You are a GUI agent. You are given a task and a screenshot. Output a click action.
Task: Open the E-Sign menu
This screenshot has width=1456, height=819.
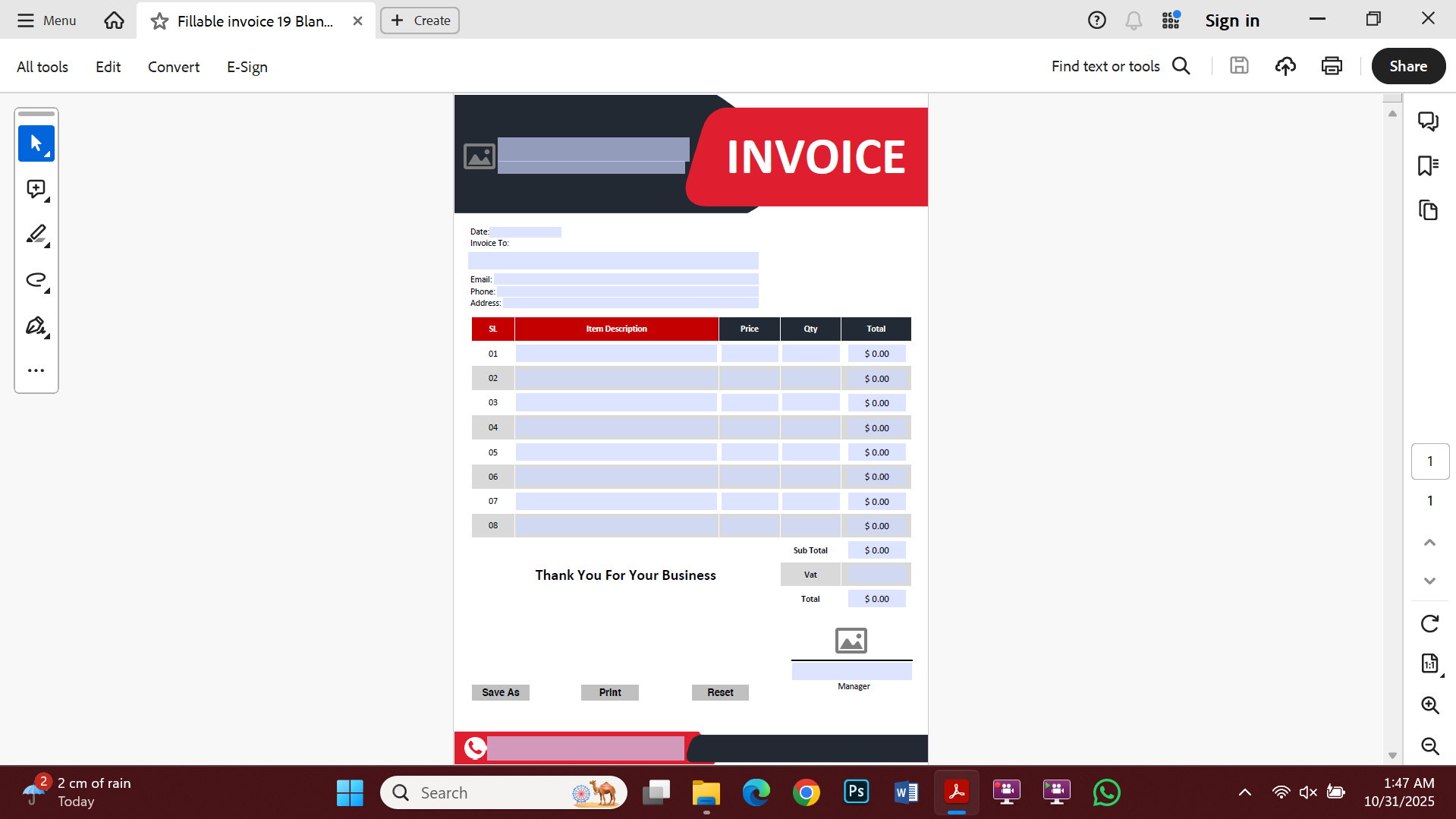point(247,67)
